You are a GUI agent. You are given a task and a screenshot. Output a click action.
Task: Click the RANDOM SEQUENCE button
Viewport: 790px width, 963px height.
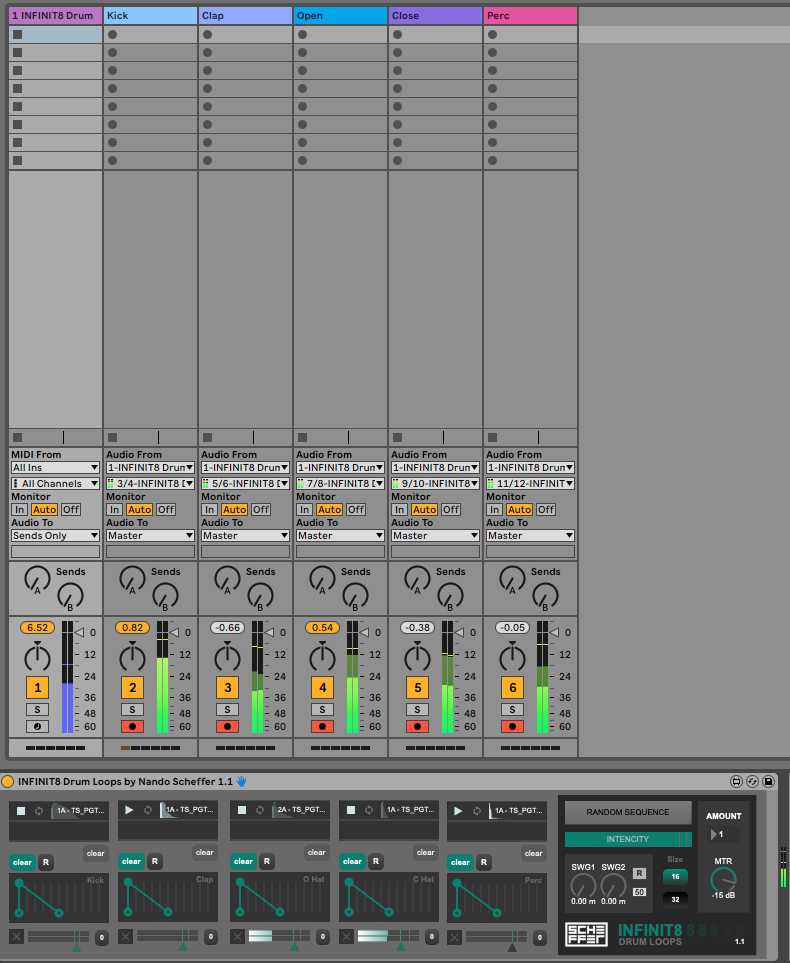[x=628, y=812]
